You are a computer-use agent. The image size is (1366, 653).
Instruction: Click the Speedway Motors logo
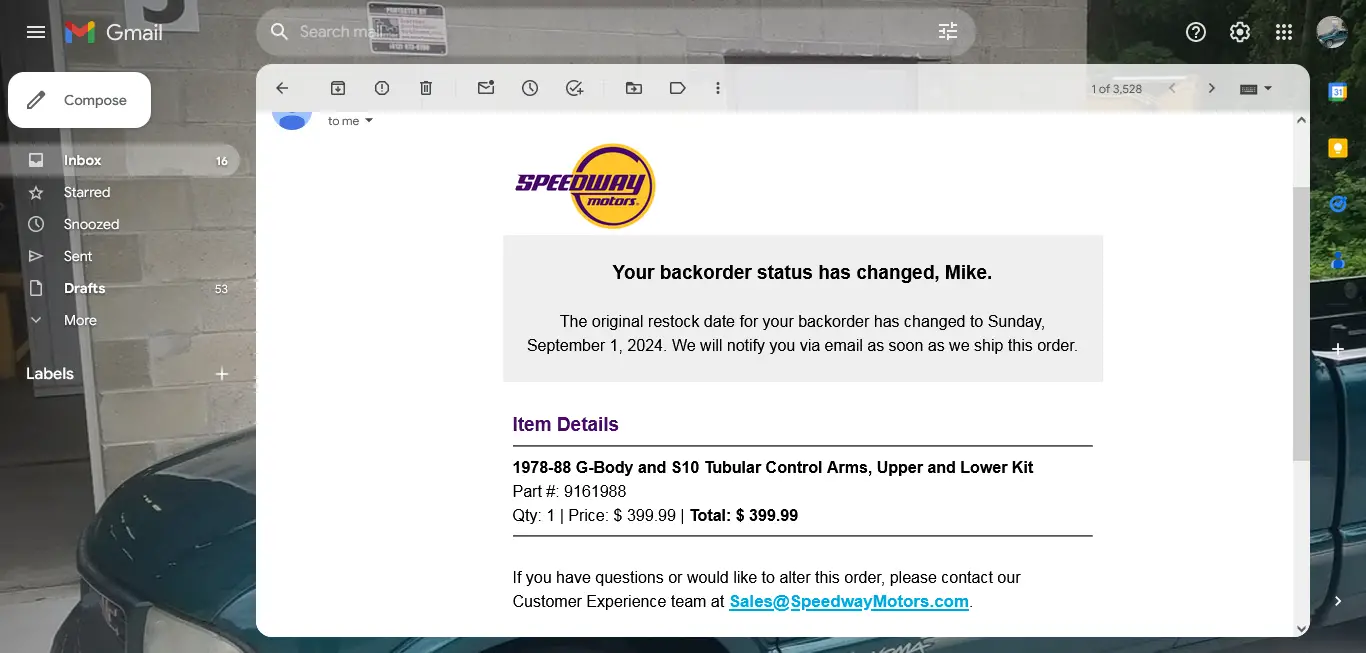(x=586, y=186)
